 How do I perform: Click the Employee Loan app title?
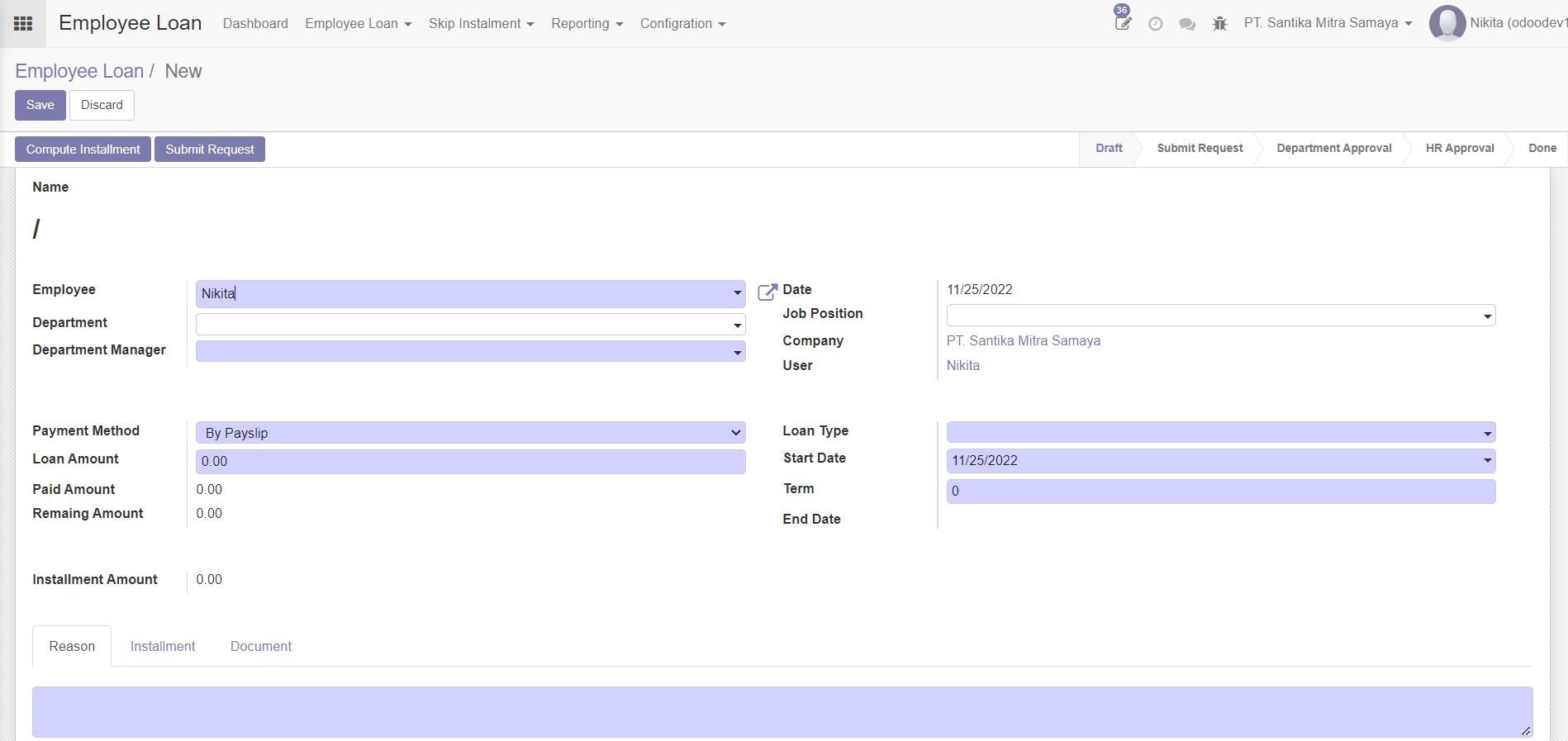pos(131,23)
